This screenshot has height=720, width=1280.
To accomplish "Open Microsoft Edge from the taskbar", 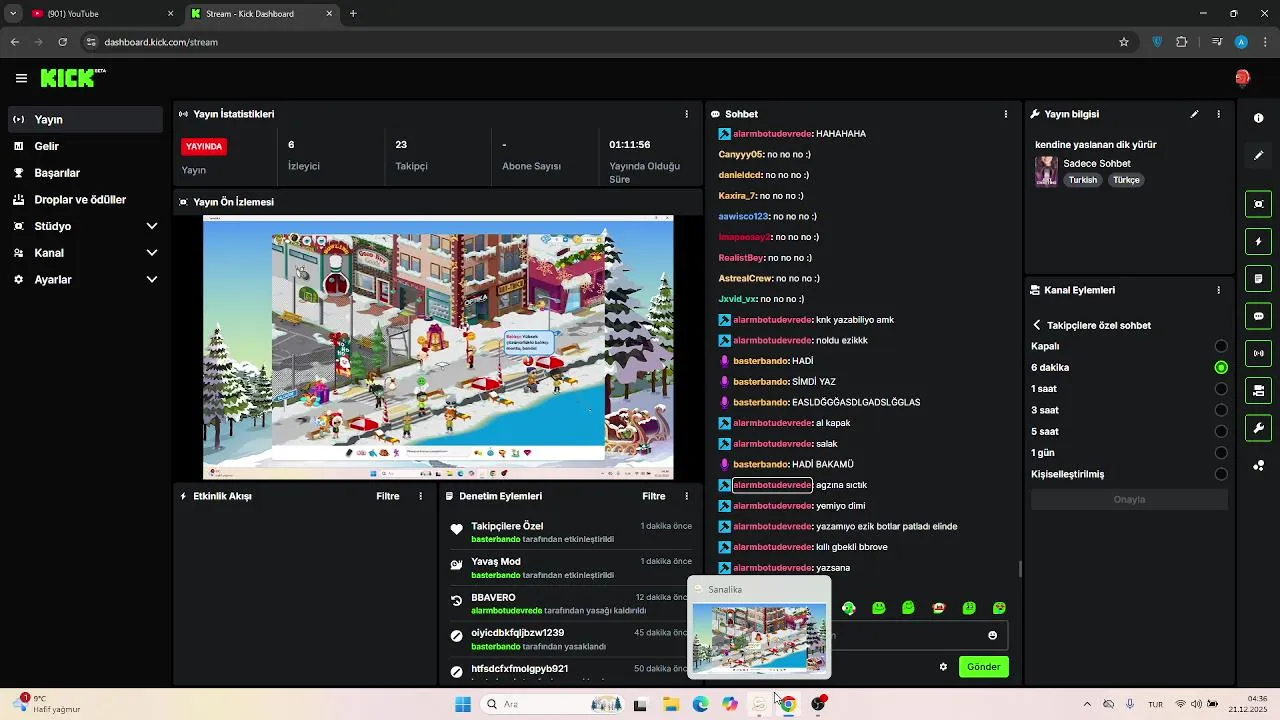I will point(700,704).
